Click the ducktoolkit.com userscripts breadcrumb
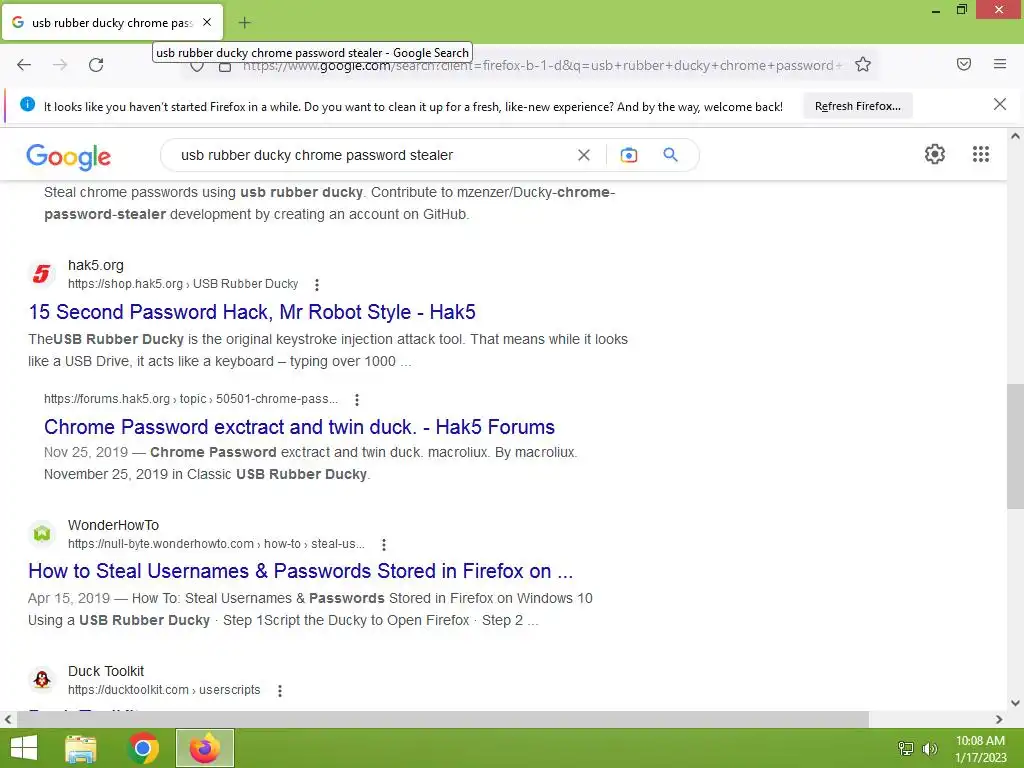1024x768 pixels. tap(164, 690)
